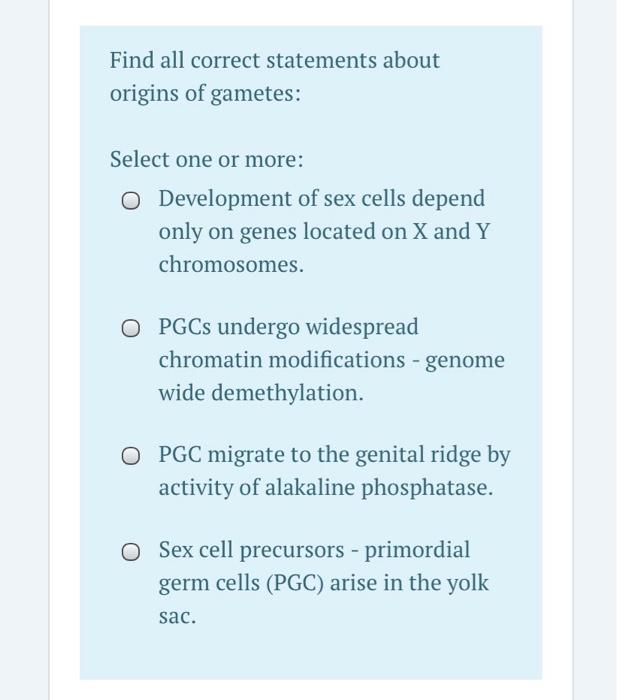Click the 'Sex cell precursors - primordial' label

[314, 550]
